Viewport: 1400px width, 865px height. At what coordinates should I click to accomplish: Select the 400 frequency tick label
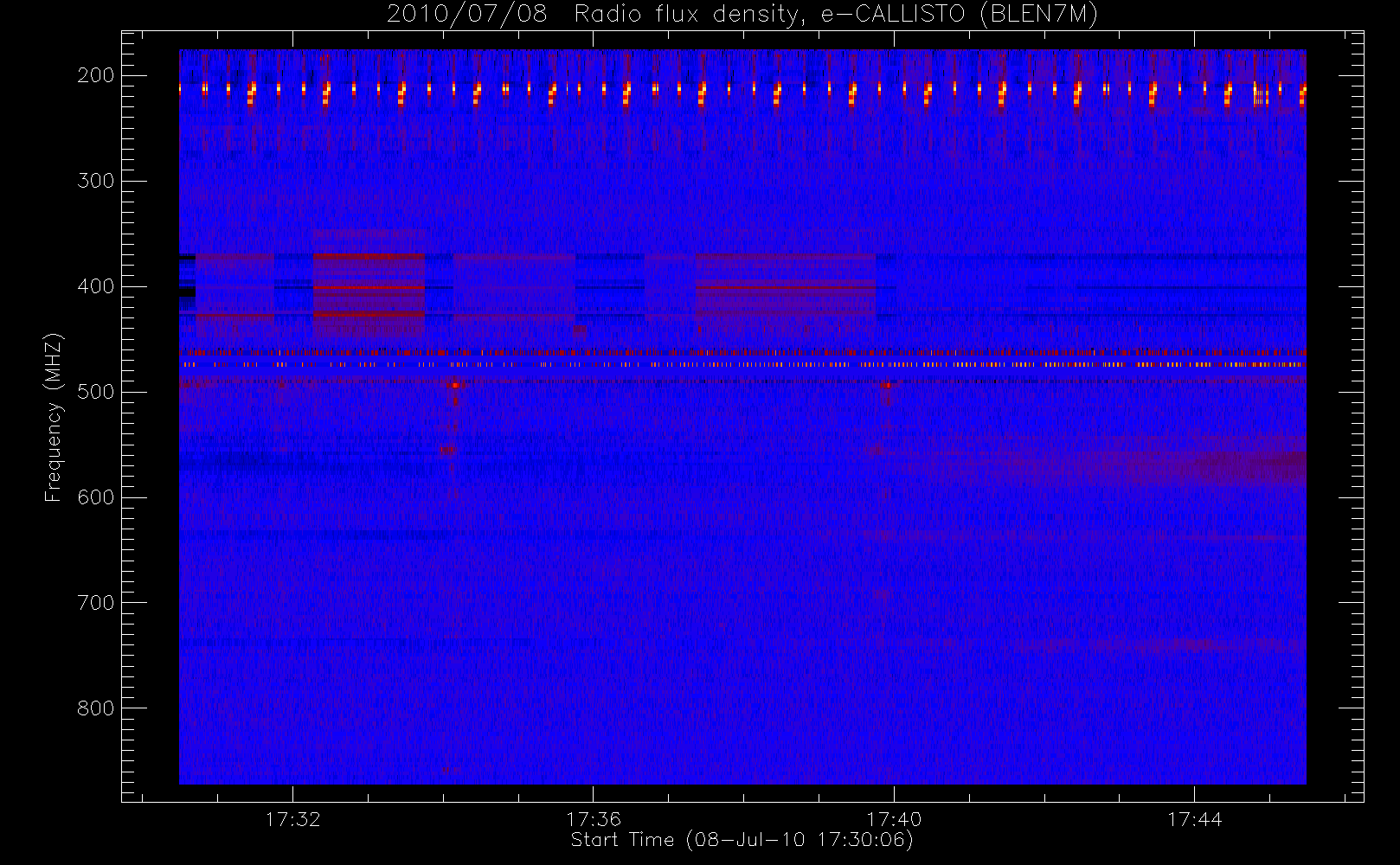point(95,286)
